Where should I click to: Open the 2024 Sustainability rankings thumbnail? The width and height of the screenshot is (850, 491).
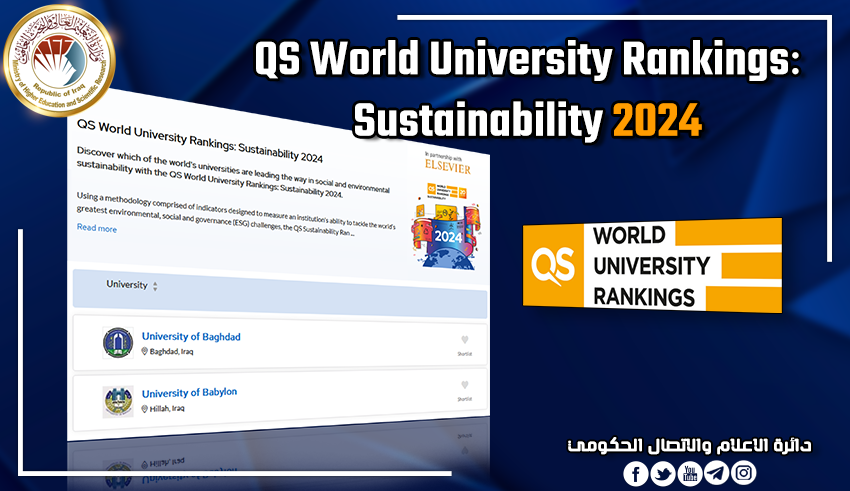(449, 225)
